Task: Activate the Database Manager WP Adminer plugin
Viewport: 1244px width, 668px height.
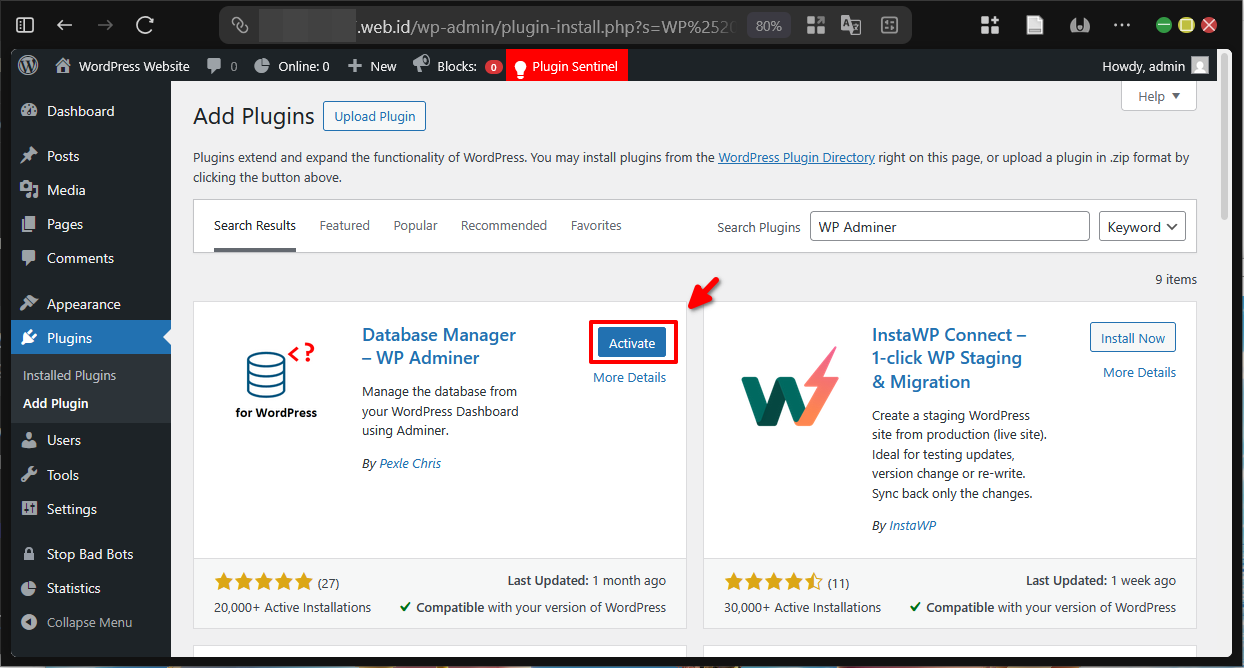Action: (632, 341)
